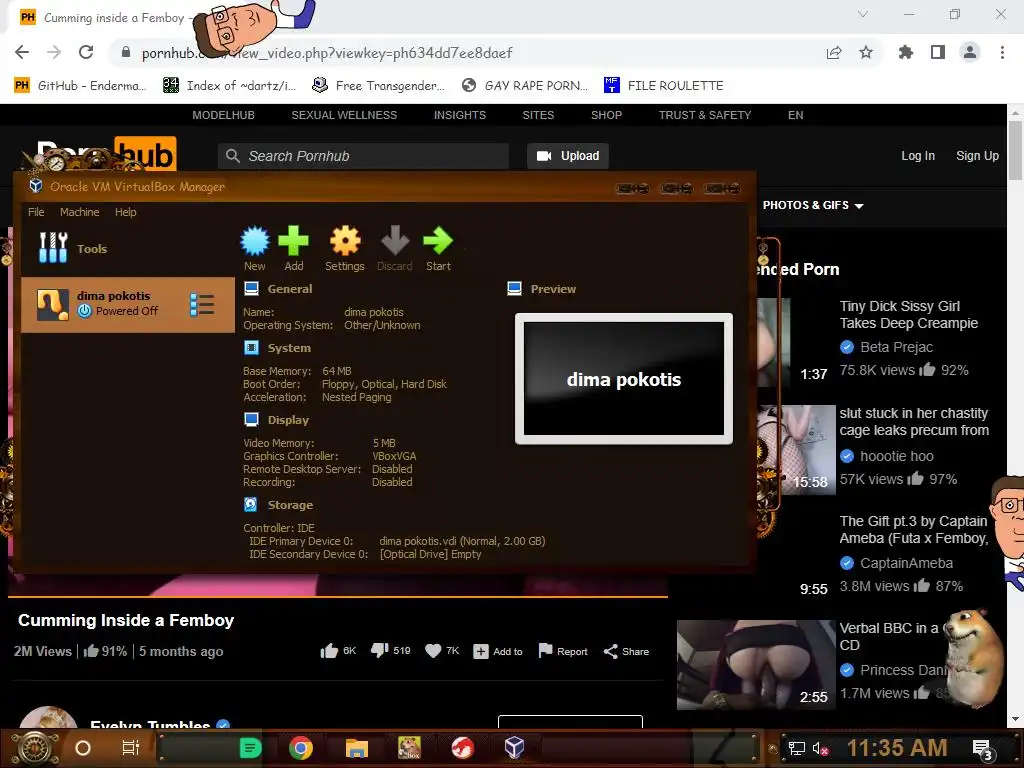Click the Share button under the video

(x=626, y=651)
